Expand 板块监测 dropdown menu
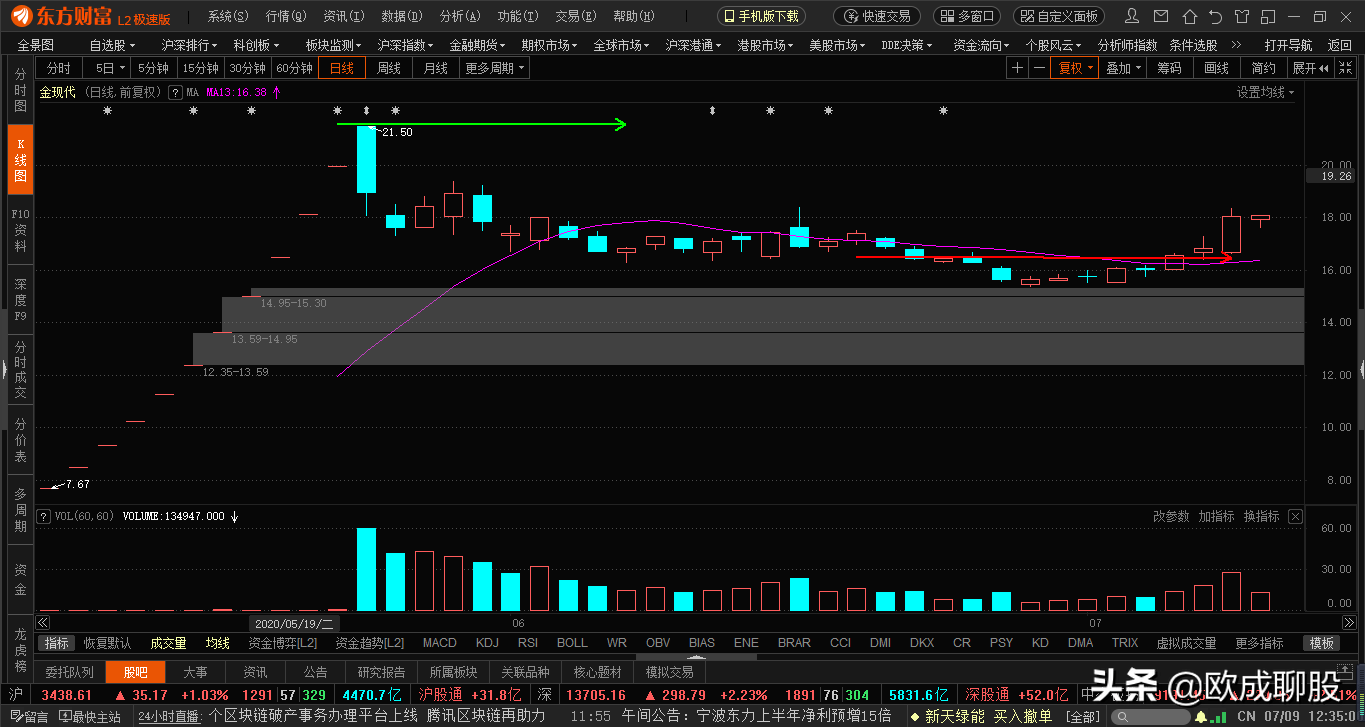Viewport: 1365px width, 727px height. coord(333,45)
